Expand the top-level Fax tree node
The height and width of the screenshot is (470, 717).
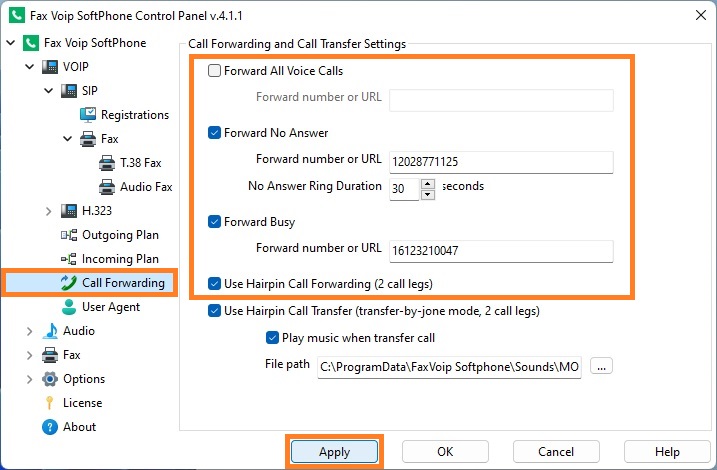tap(30, 355)
